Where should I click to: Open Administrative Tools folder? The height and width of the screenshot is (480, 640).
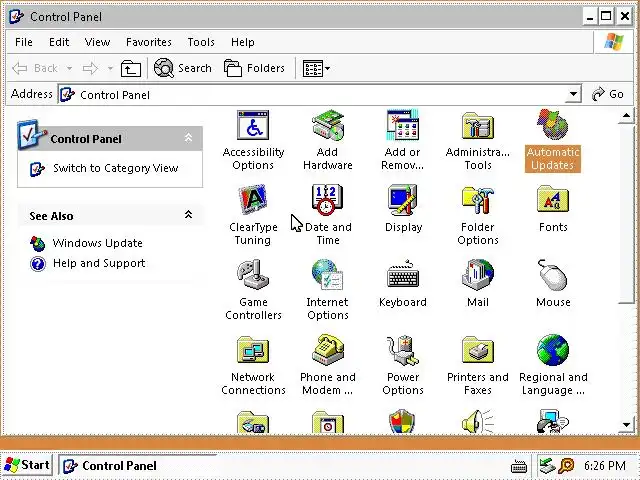tap(478, 140)
